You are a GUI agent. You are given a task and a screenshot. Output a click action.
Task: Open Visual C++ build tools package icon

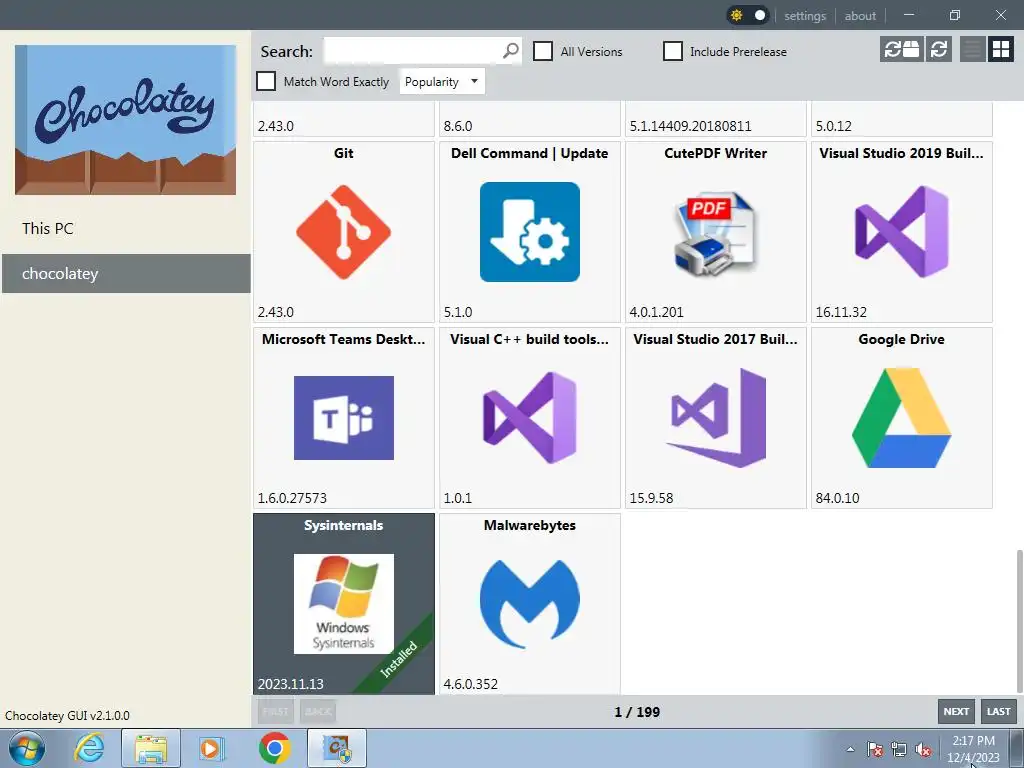point(530,418)
